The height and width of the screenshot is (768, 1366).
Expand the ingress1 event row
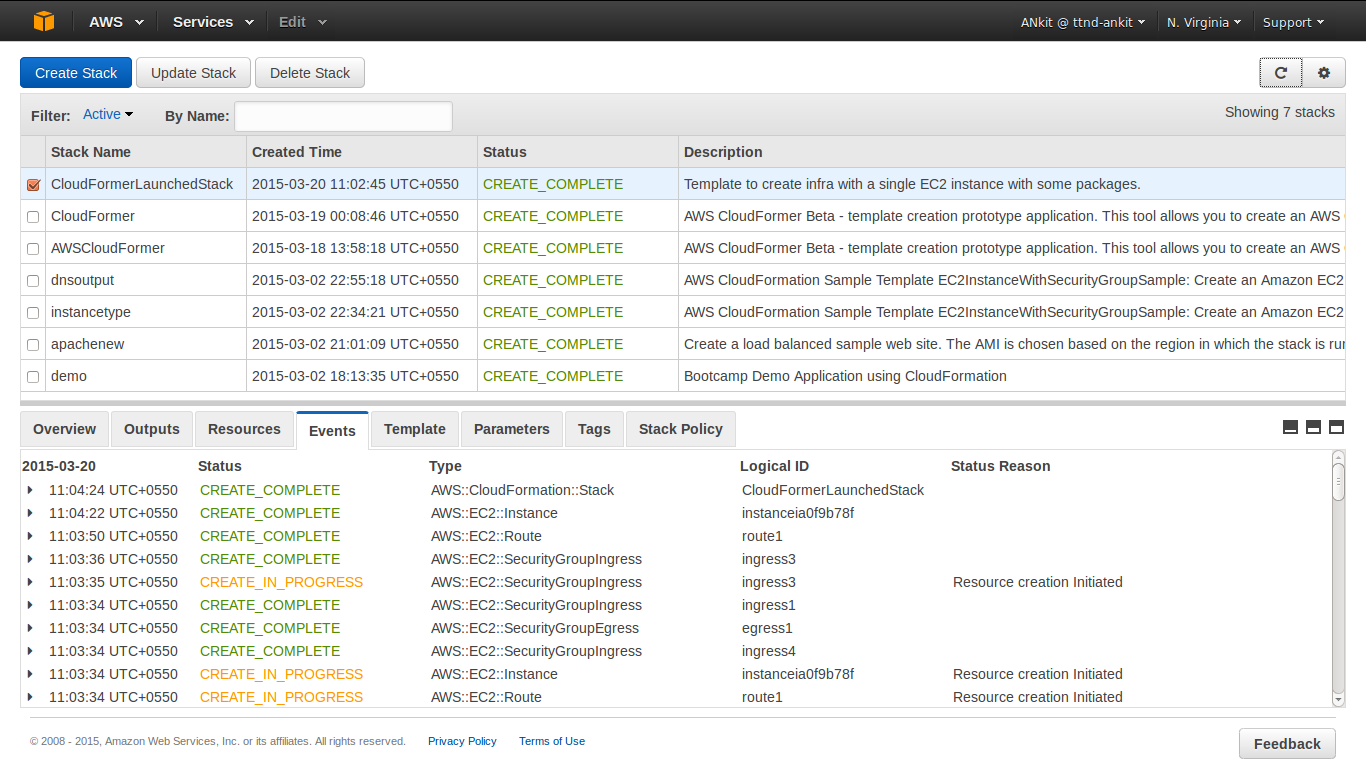tap(30, 605)
